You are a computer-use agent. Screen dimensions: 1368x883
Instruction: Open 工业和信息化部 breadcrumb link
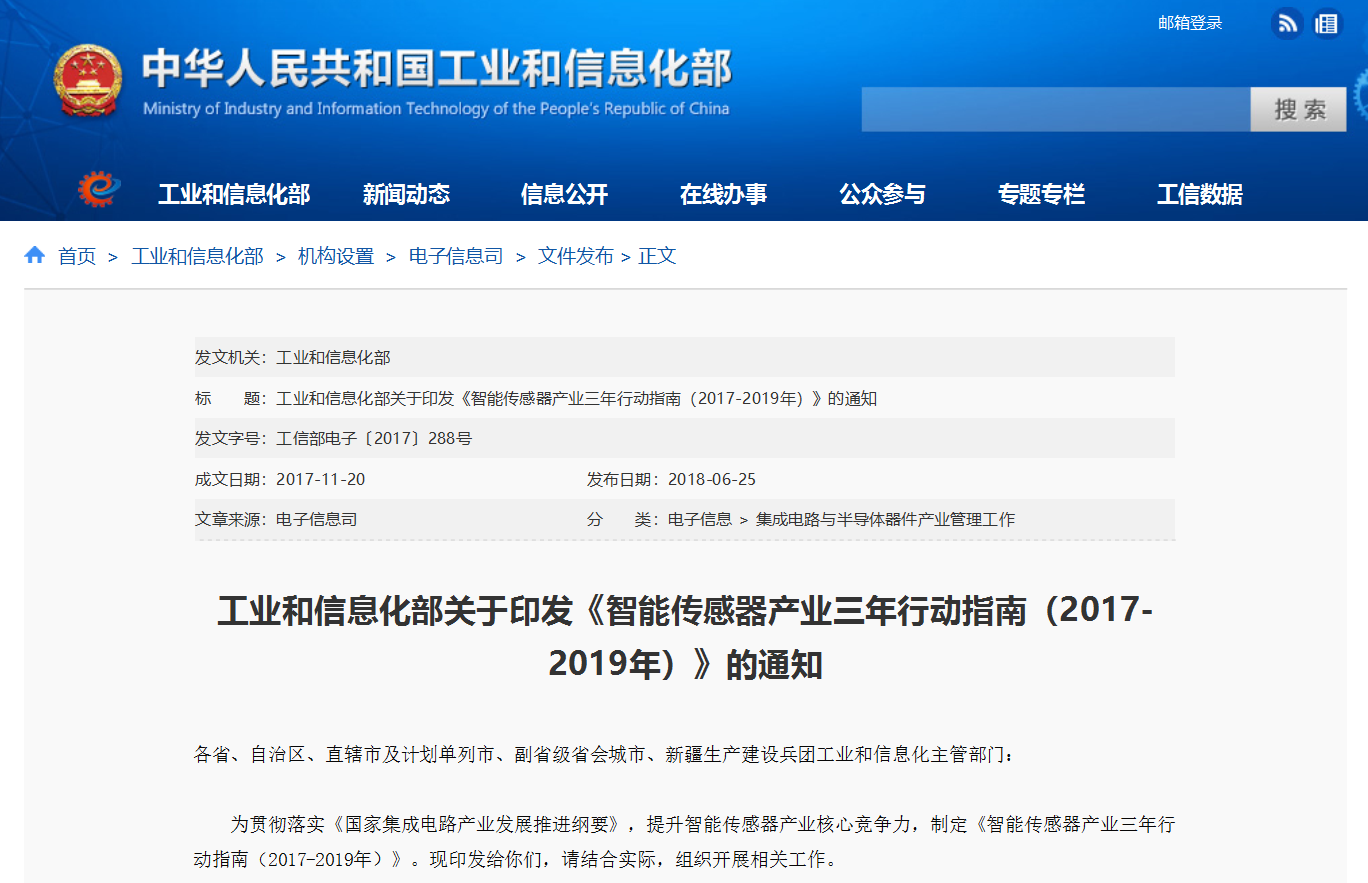click(x=197, y=256)
